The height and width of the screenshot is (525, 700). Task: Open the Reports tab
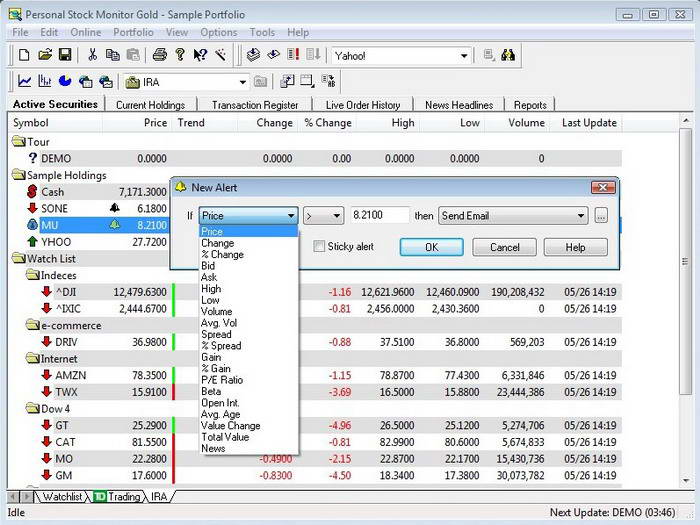click(530, 105)
